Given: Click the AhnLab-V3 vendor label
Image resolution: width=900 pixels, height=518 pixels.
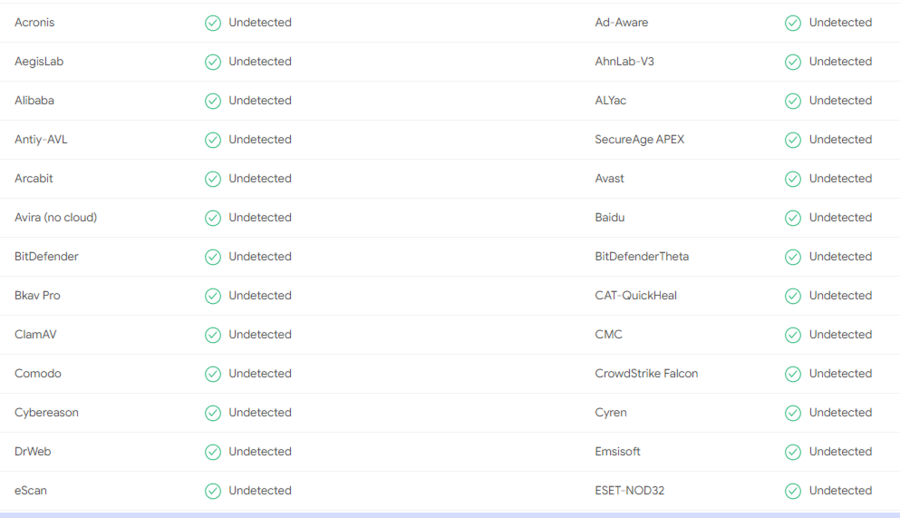Looking at the screenshot, I should (x=624, y=62).
